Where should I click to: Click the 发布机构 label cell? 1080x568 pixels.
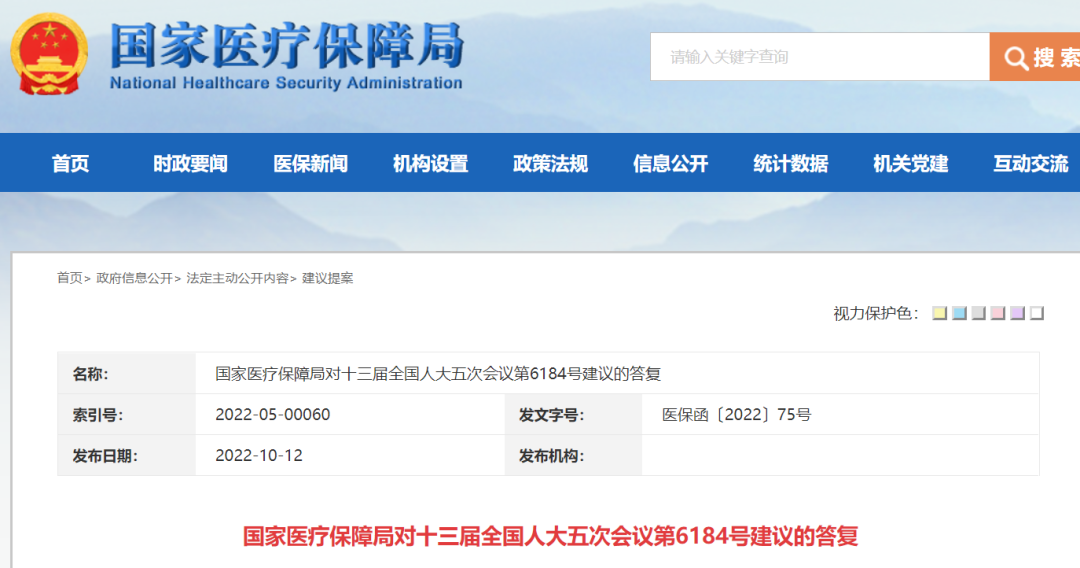point(573,455)
